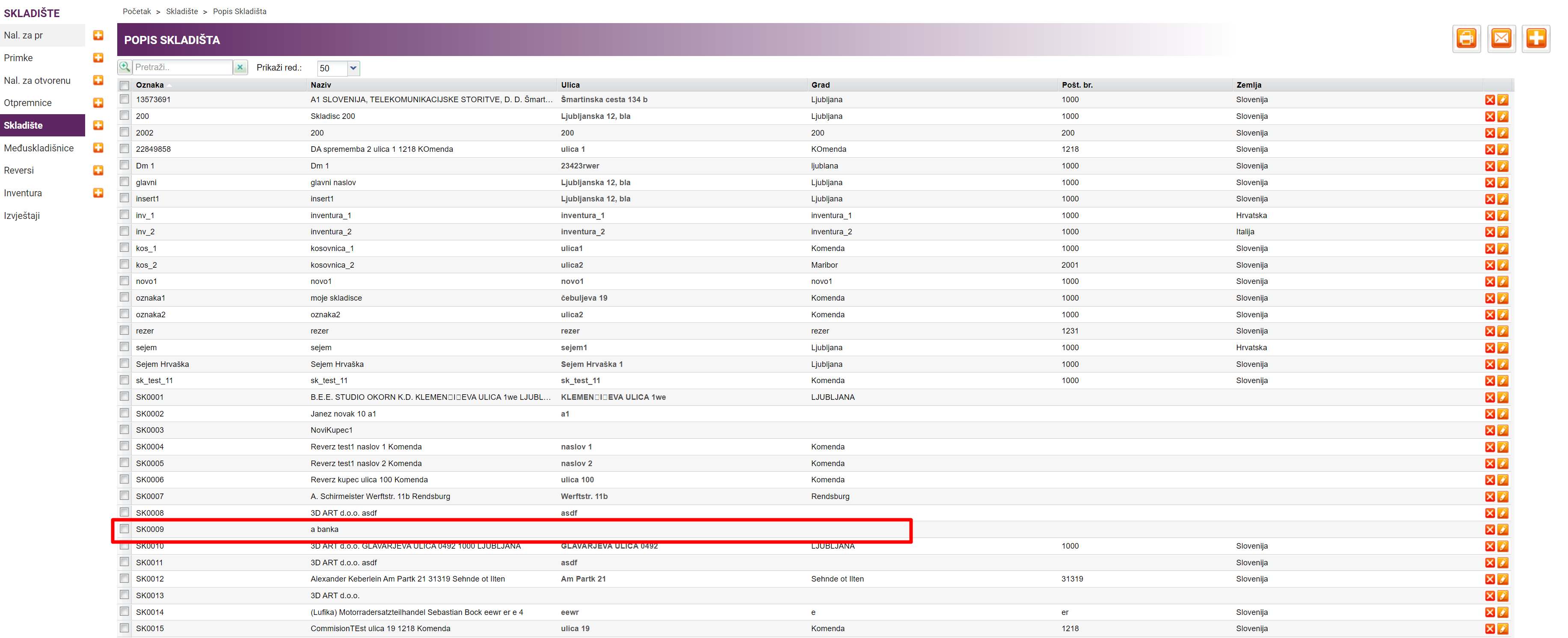
Task: Click the search magnifier icon
Action: [125, 67]
